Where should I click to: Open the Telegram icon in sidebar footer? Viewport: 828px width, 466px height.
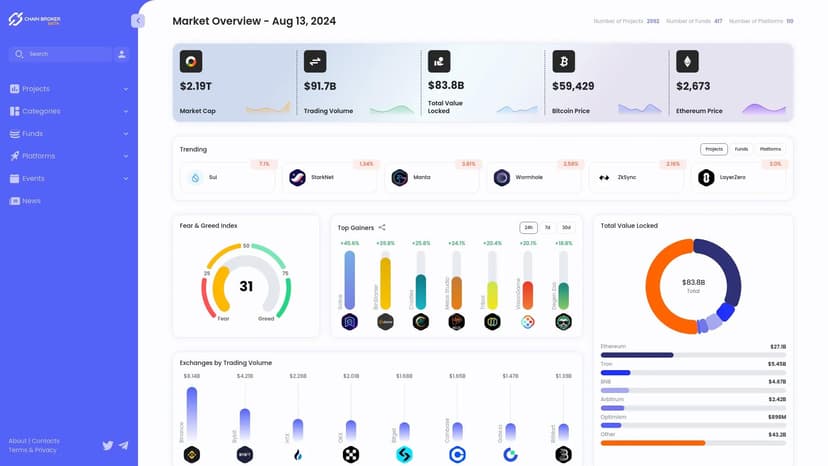tap(123, 445)
